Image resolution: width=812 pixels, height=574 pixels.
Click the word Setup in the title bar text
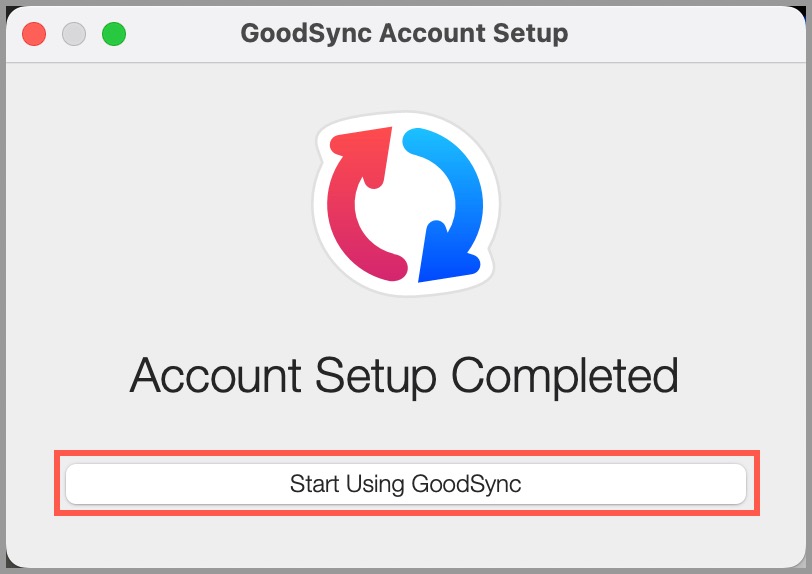(x=530, y=33)
